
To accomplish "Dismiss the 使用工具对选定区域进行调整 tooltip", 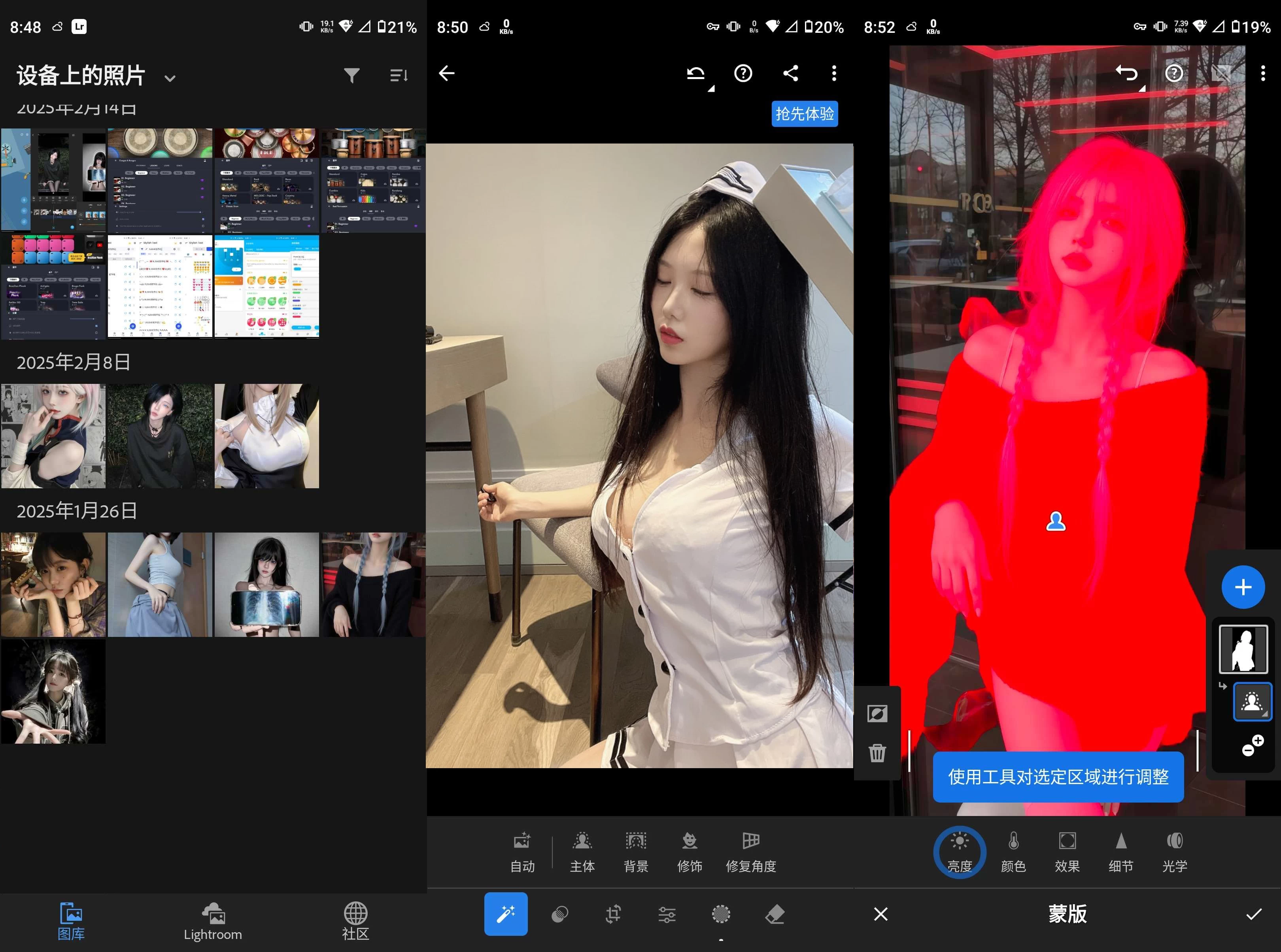I will [1058, 777].
